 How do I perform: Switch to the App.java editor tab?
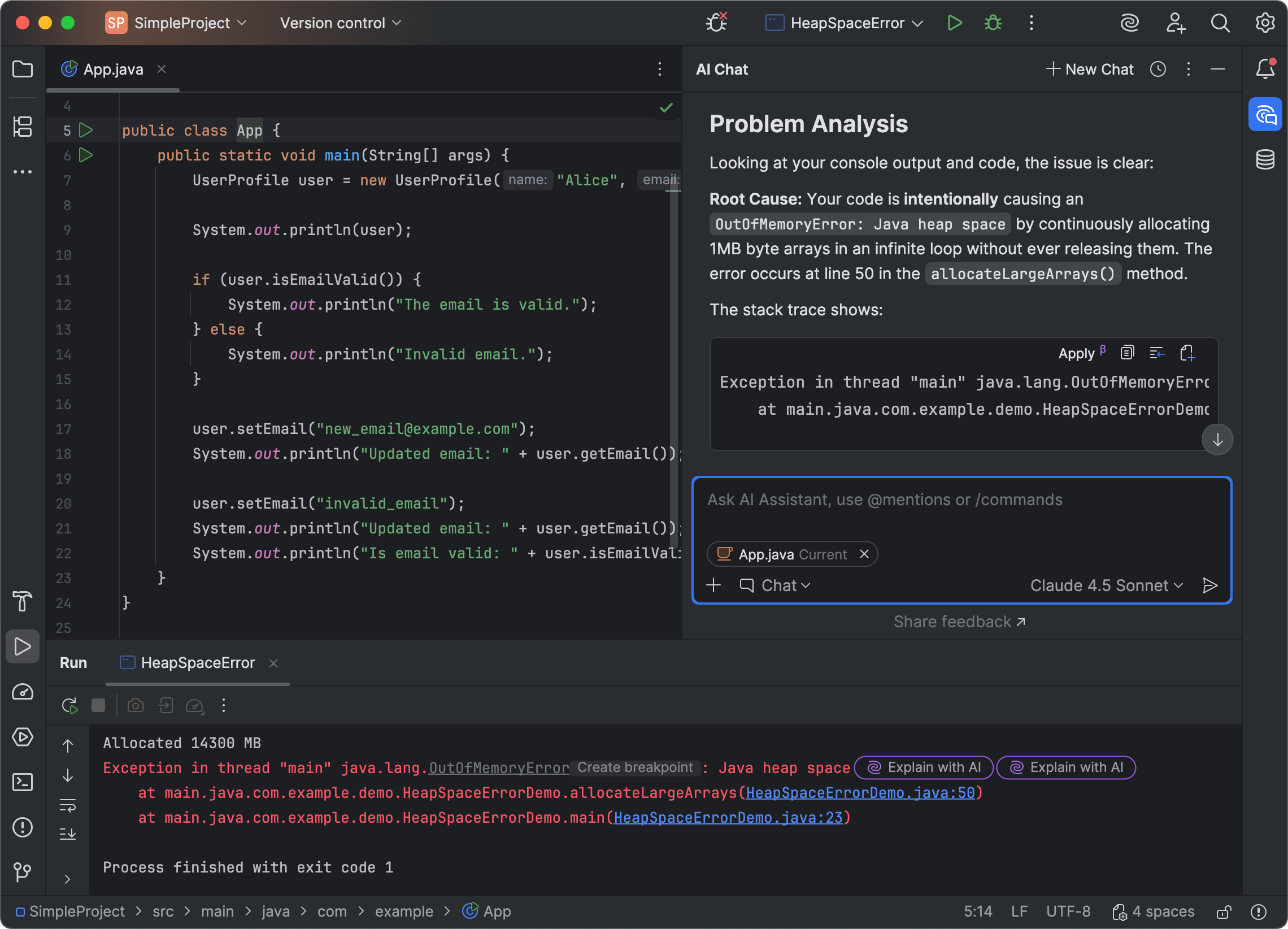(x=113, y=69)
